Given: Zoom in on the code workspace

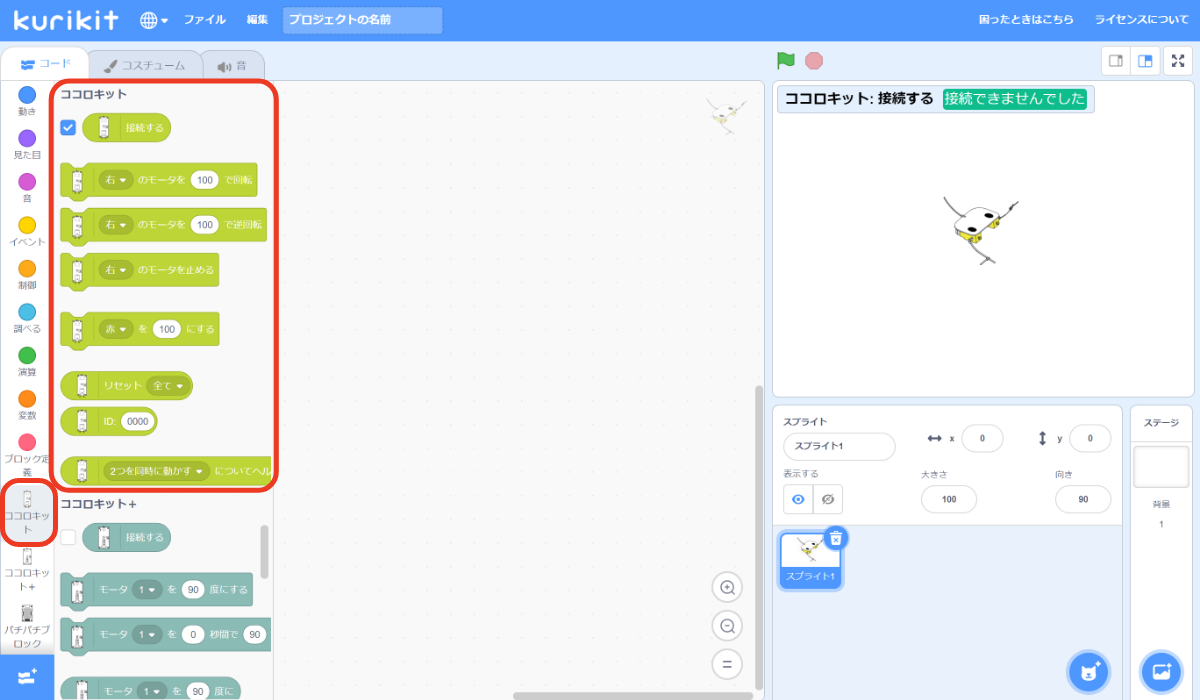Looking at the screenshot, I should (727, 587).
